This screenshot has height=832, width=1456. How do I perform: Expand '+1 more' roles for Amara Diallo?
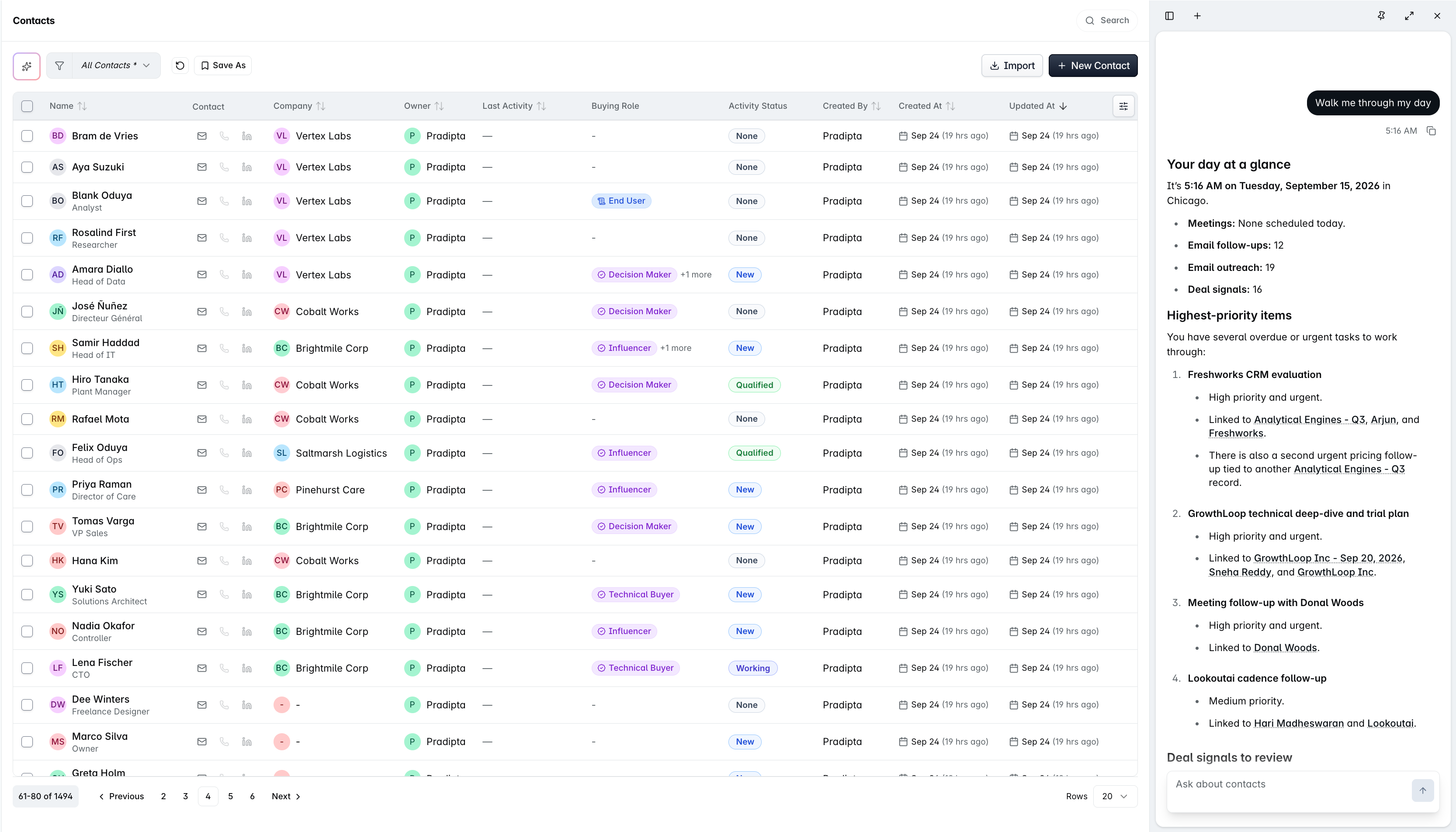click(695, 275)
